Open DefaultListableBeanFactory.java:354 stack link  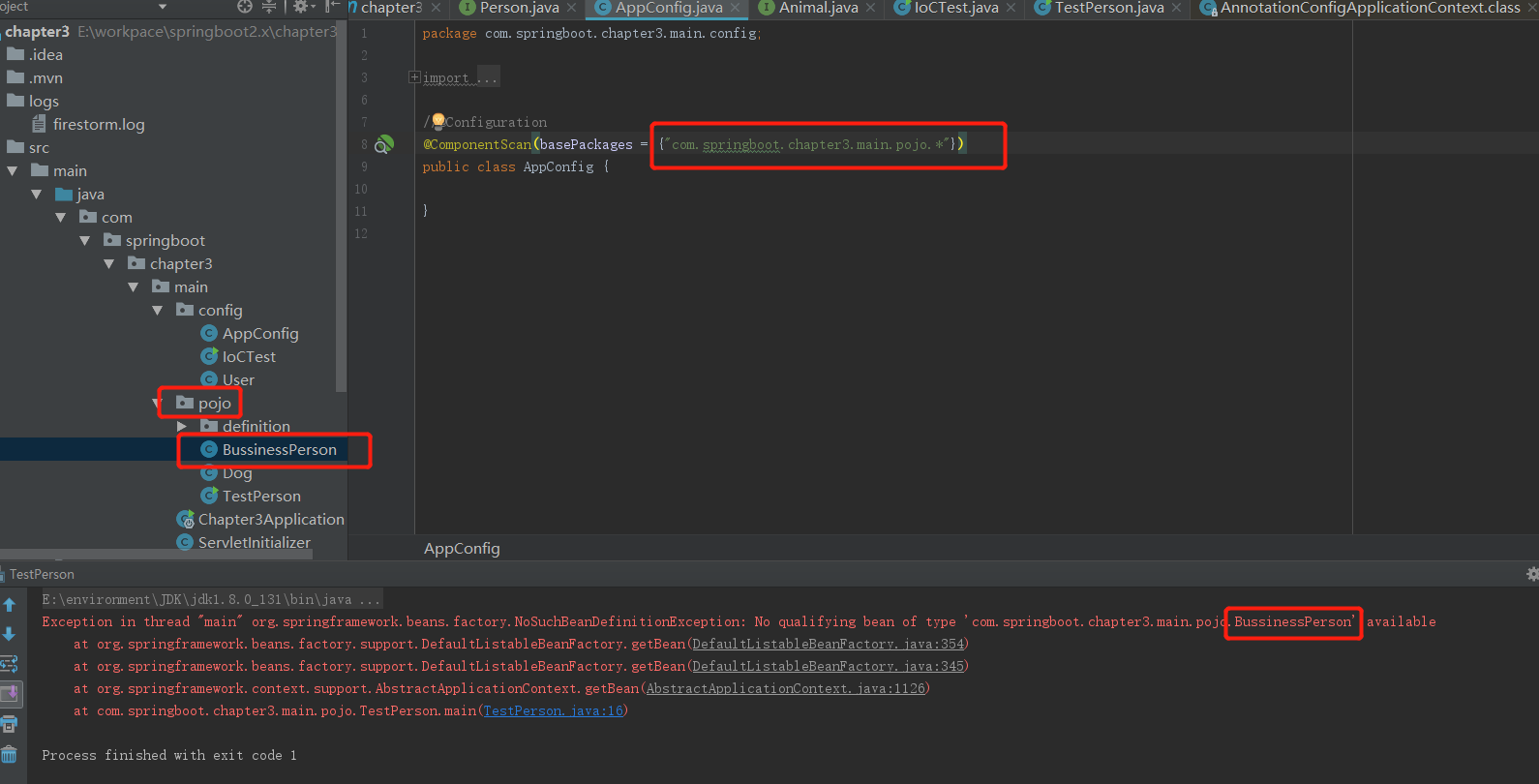coord(829,645)
